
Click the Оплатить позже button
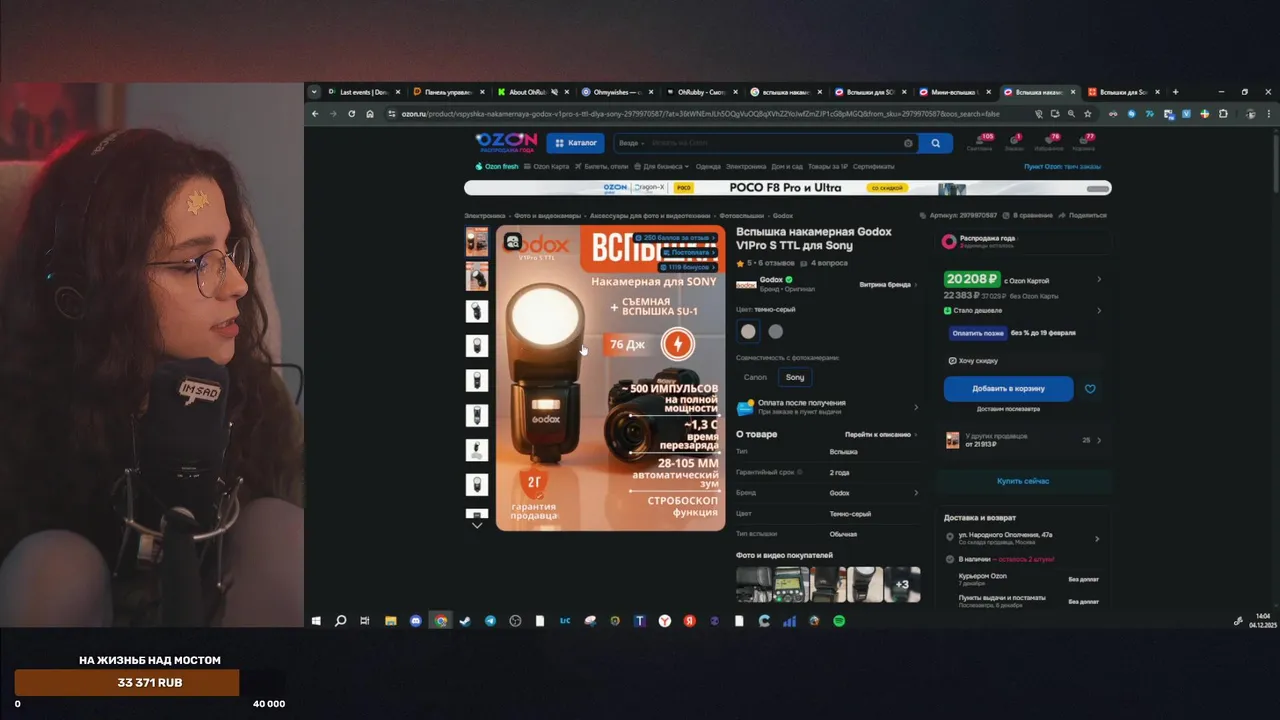click(978, 333)
